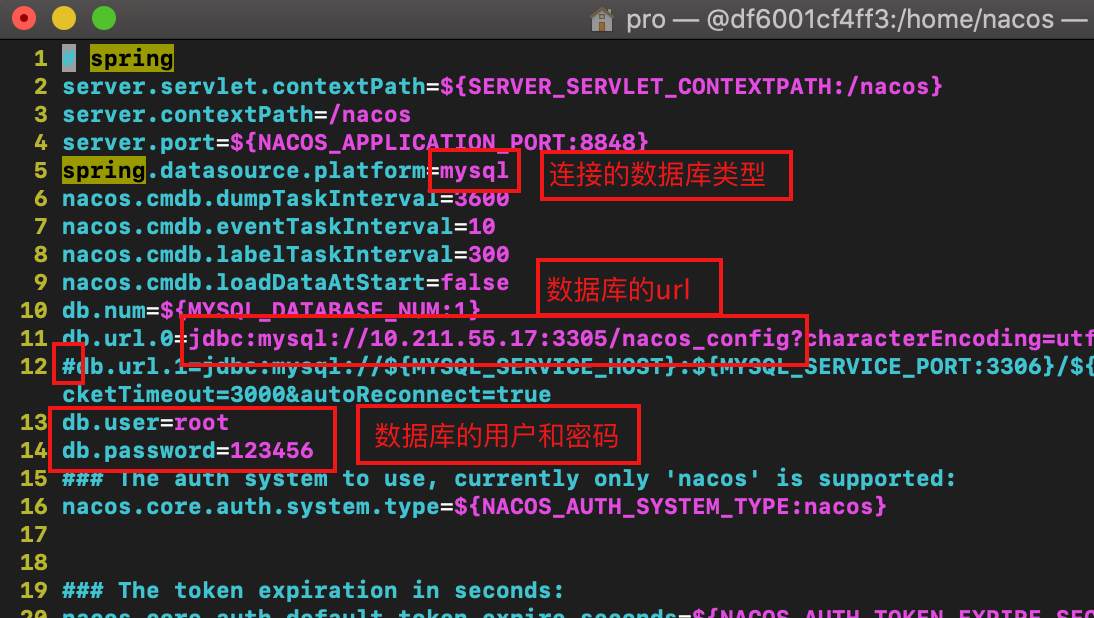Click 'server.port' key on line 4
This screenshot has height=618, width=1094.
pos(139,143)
